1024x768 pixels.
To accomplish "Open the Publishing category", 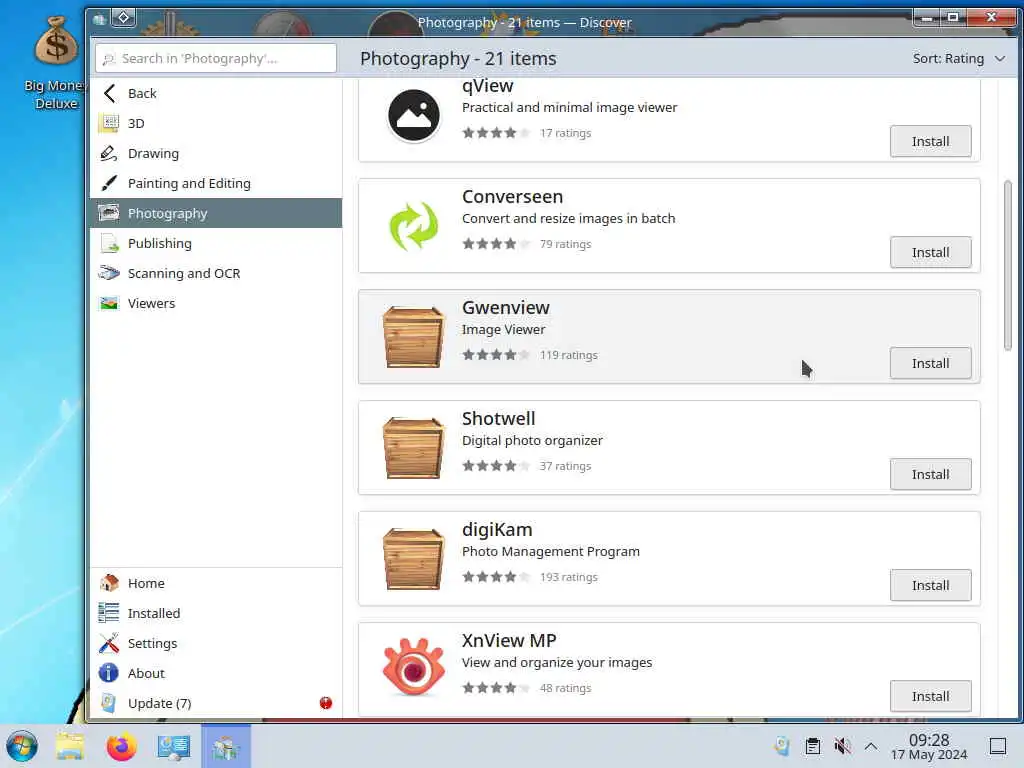I will pyautogui.click(x=216, y=243).
